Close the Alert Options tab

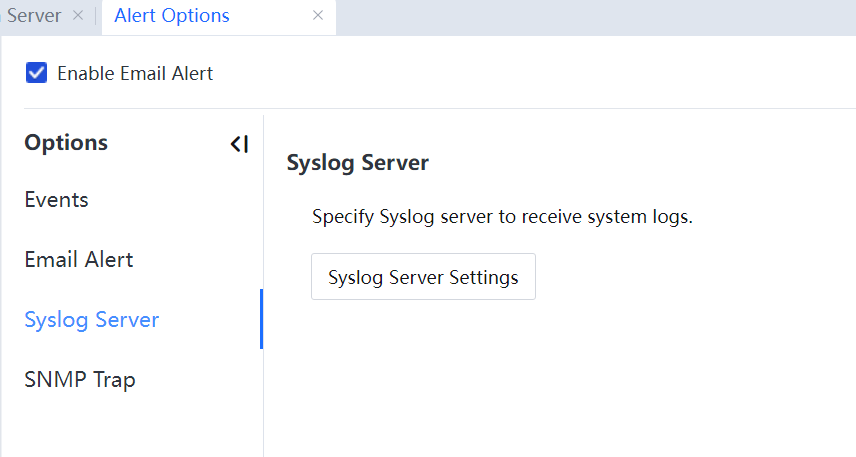318,16
